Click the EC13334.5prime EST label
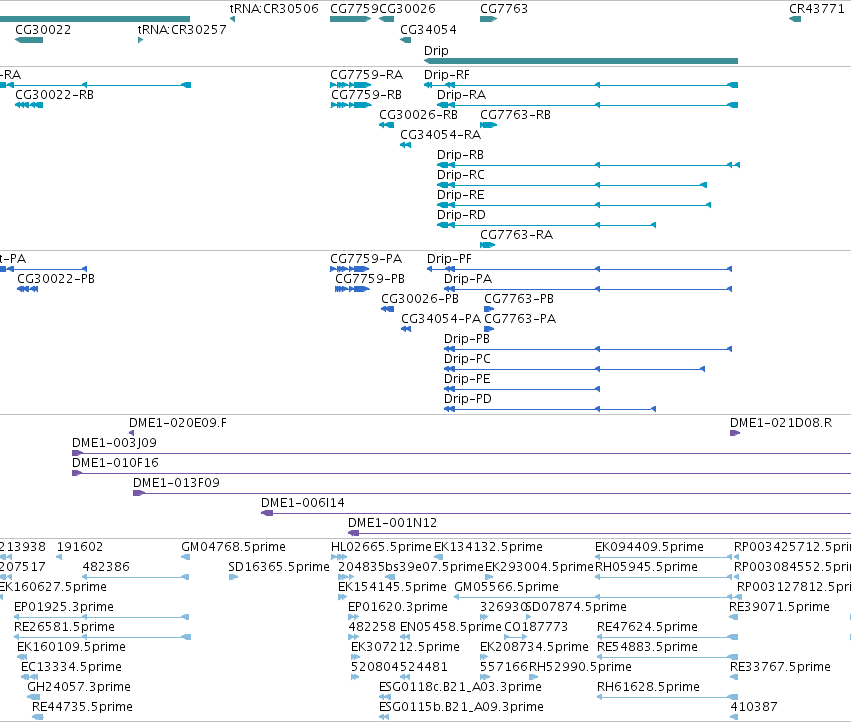This screenshot has width=851, height=722. pos(72,667)
